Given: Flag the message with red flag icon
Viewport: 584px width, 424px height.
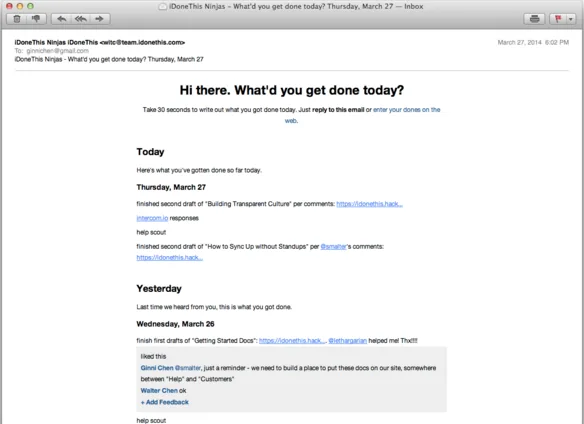Looking at the screenshot, I should [558, 19].
